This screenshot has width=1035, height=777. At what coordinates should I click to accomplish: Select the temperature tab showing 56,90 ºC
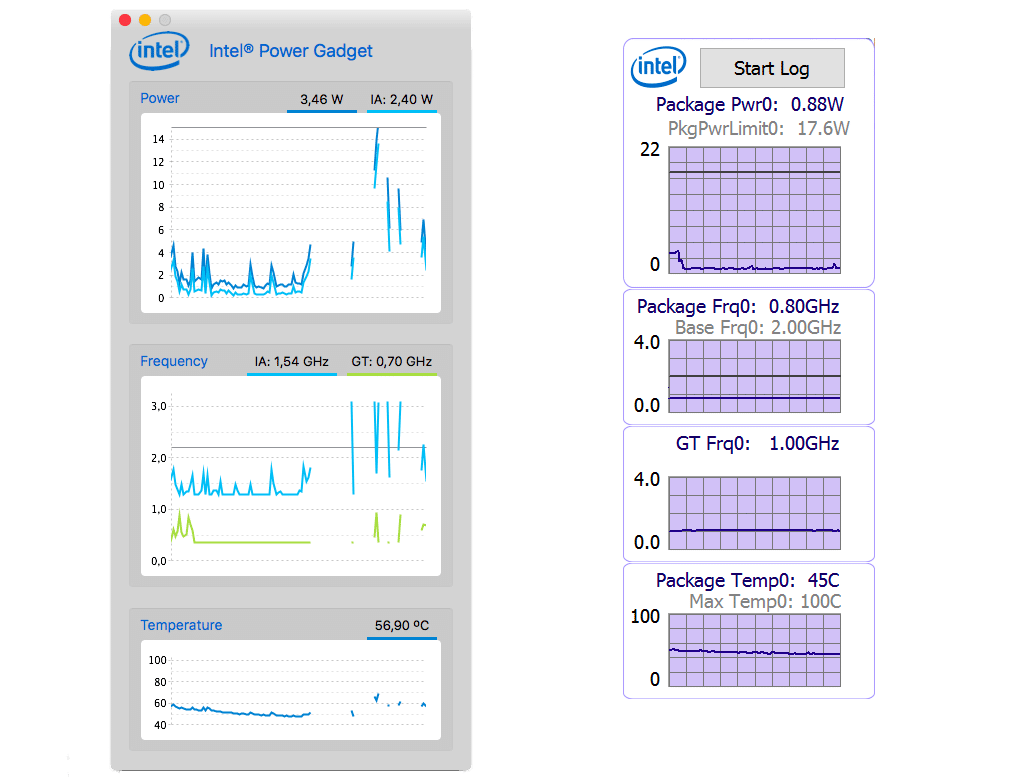tap(401, 624)
